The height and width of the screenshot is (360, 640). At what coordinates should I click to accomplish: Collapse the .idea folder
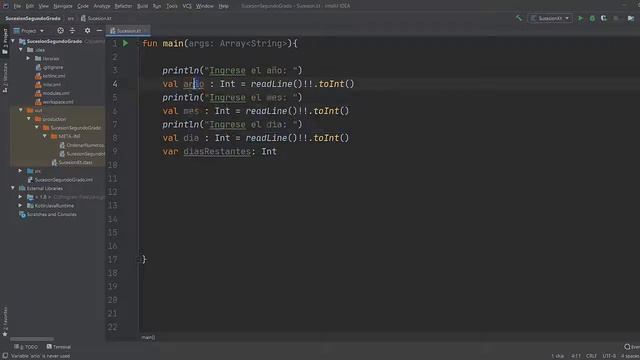[21, 50]
